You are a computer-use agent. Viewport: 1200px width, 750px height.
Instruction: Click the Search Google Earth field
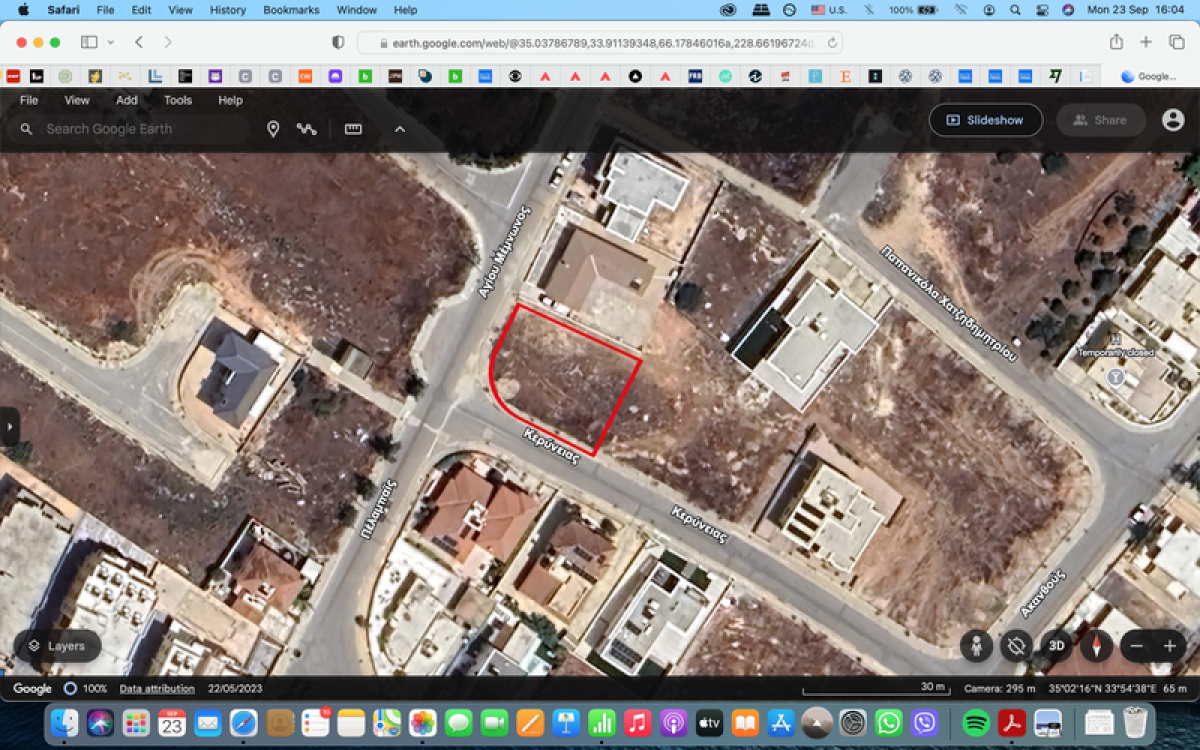coord(140,129)
